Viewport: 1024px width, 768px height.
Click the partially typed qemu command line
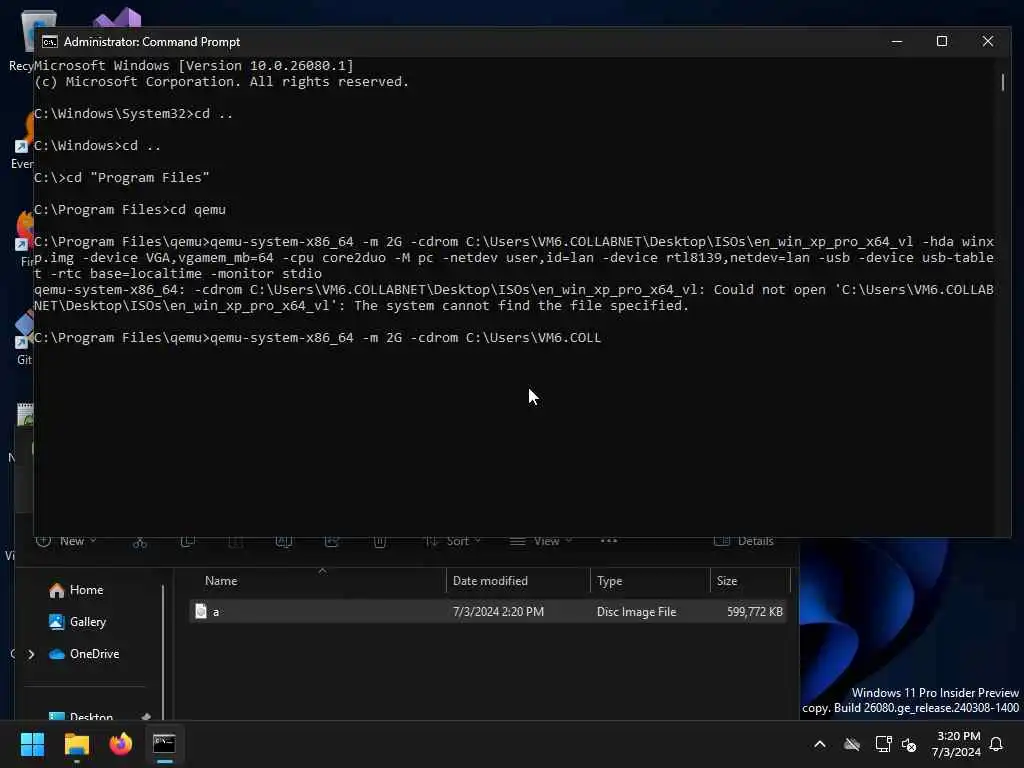(317, 338)
